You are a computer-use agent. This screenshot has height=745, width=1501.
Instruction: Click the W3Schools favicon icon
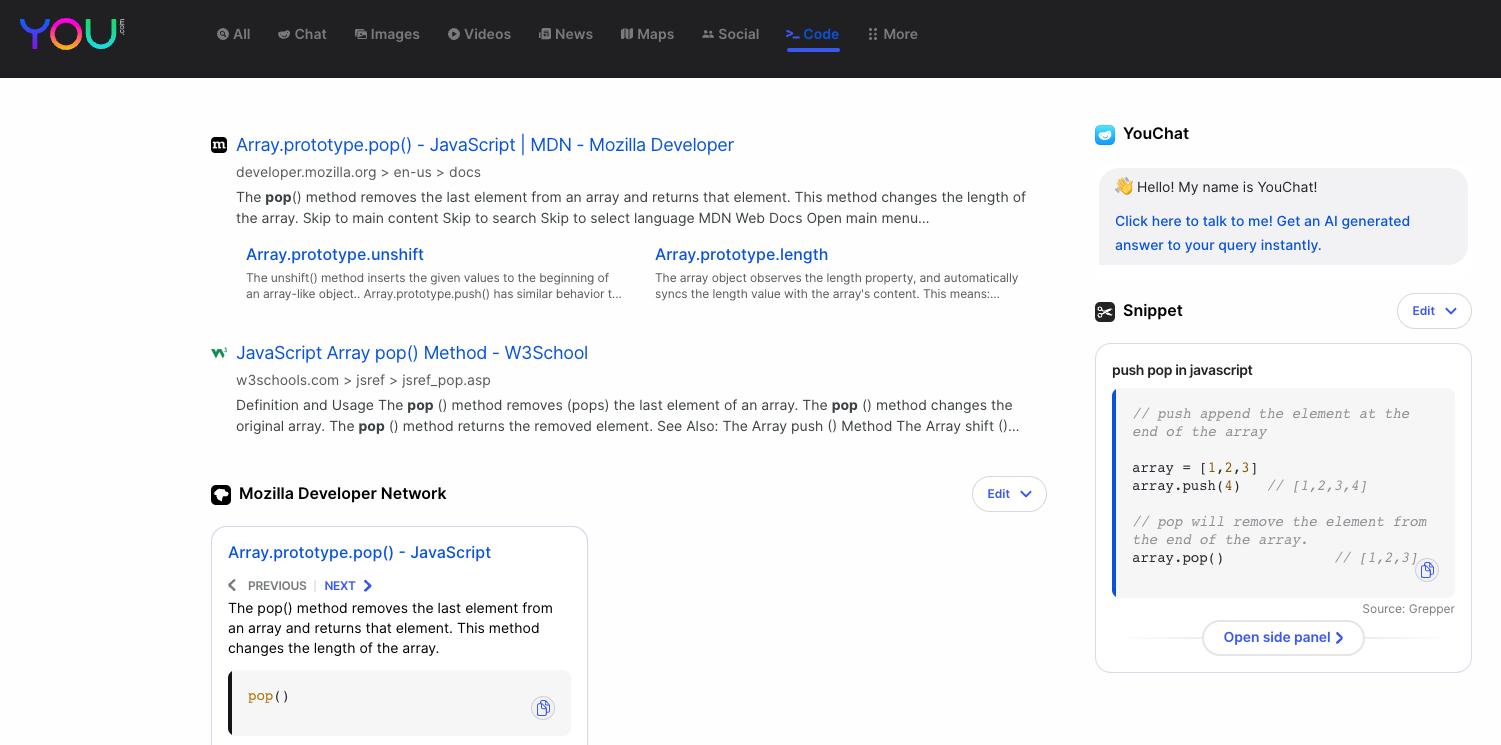pos(219,353)
